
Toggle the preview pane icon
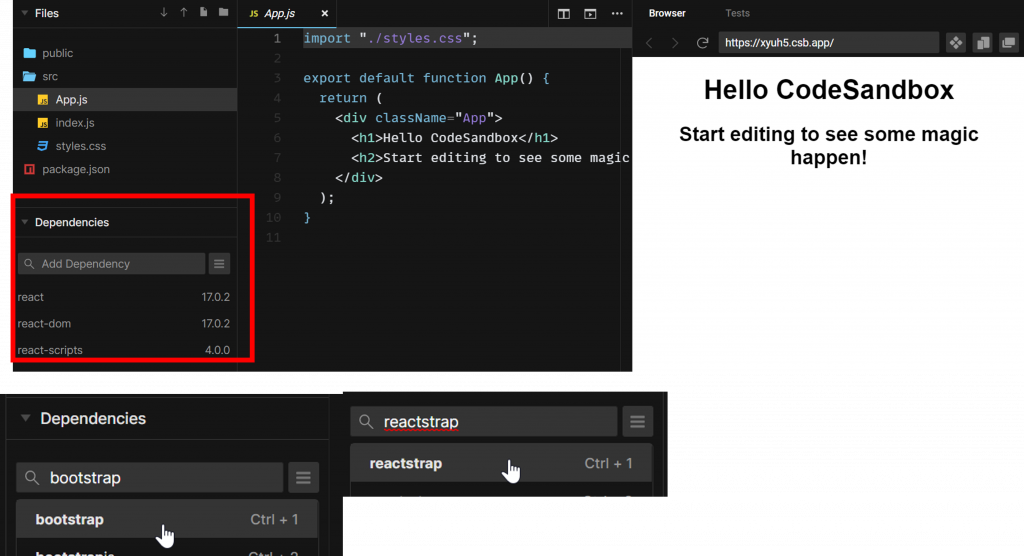pos(590,13)
